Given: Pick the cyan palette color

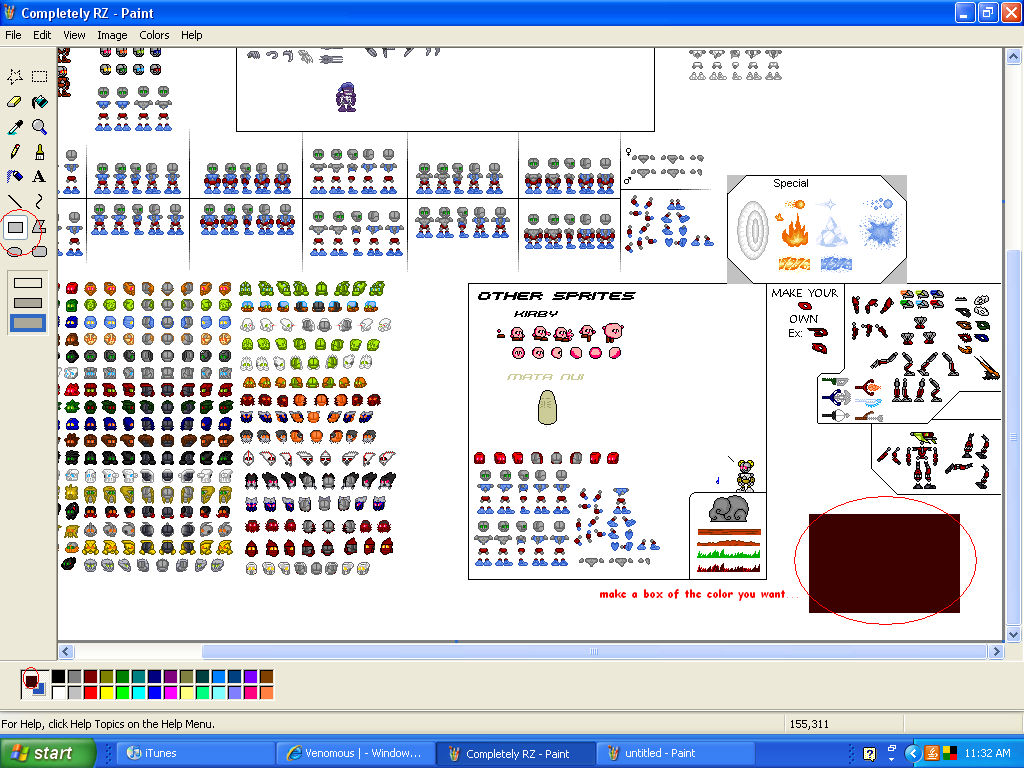Looking at the screenshot, I should coord(138,692).
